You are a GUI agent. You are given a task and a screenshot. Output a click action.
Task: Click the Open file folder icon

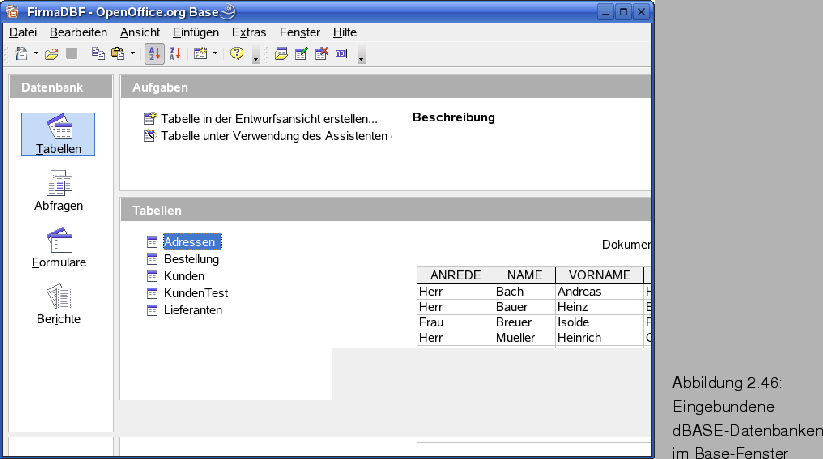coord(51,54)
